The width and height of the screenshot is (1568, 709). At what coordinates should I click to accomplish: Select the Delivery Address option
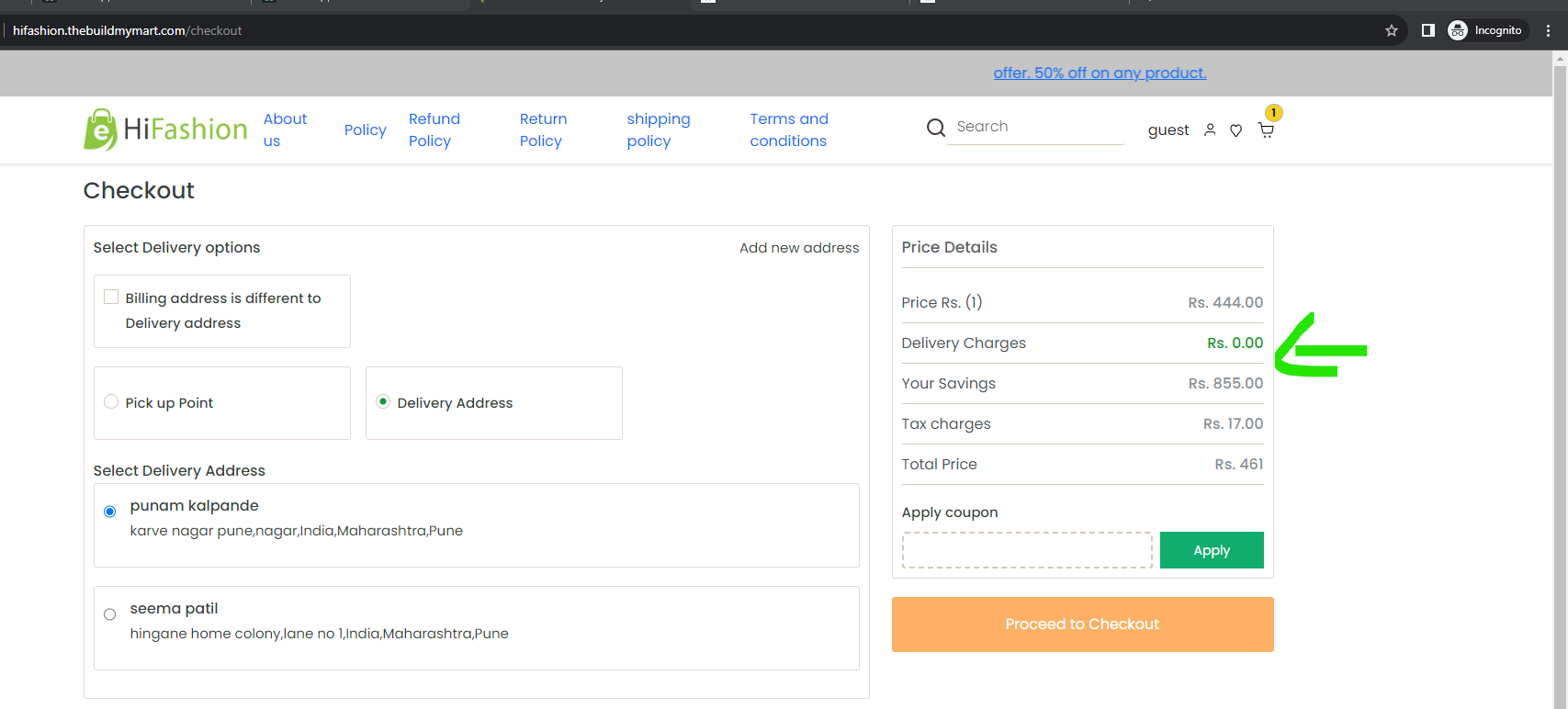383,401
